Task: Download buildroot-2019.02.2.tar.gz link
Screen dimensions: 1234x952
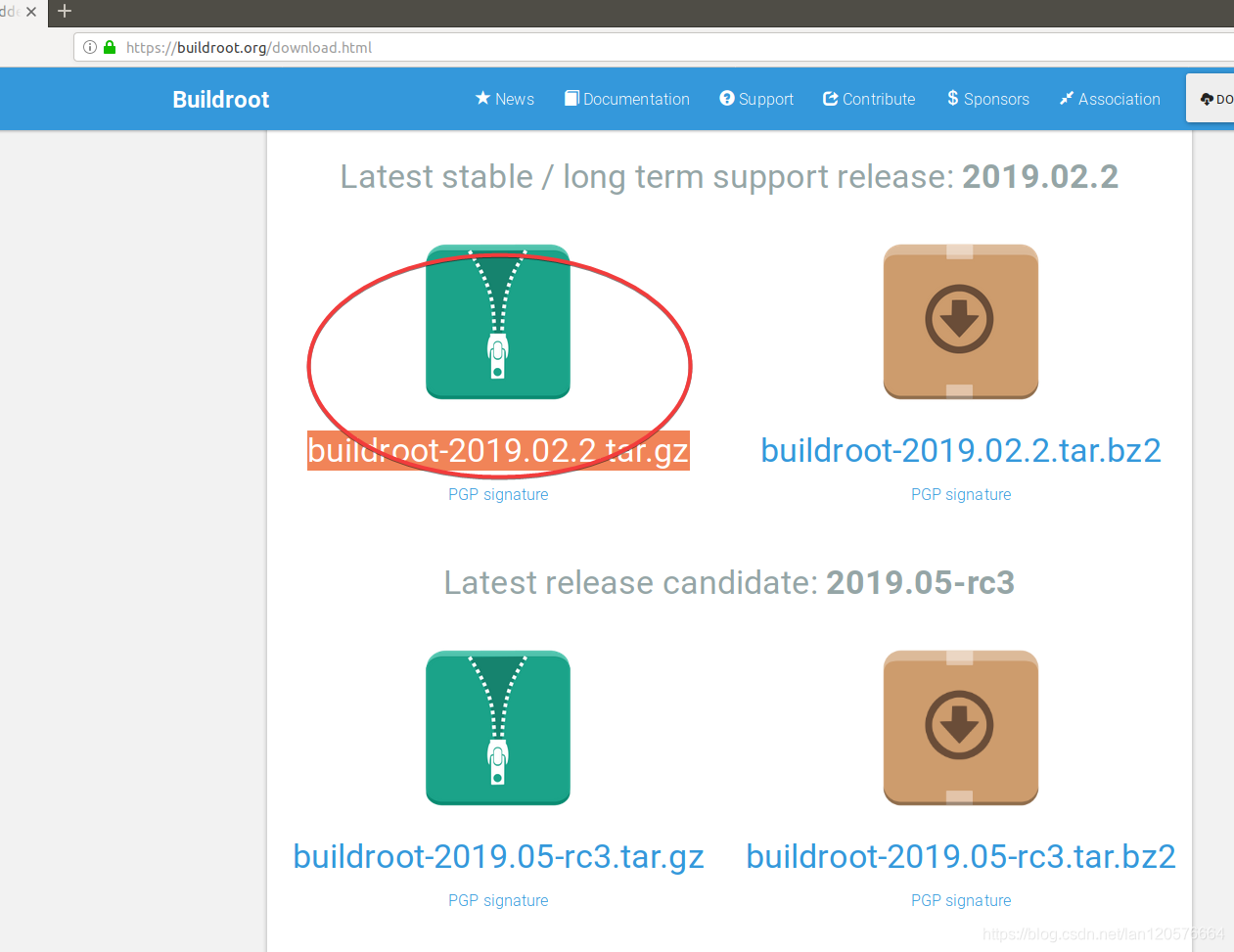Action: (498, 450)
